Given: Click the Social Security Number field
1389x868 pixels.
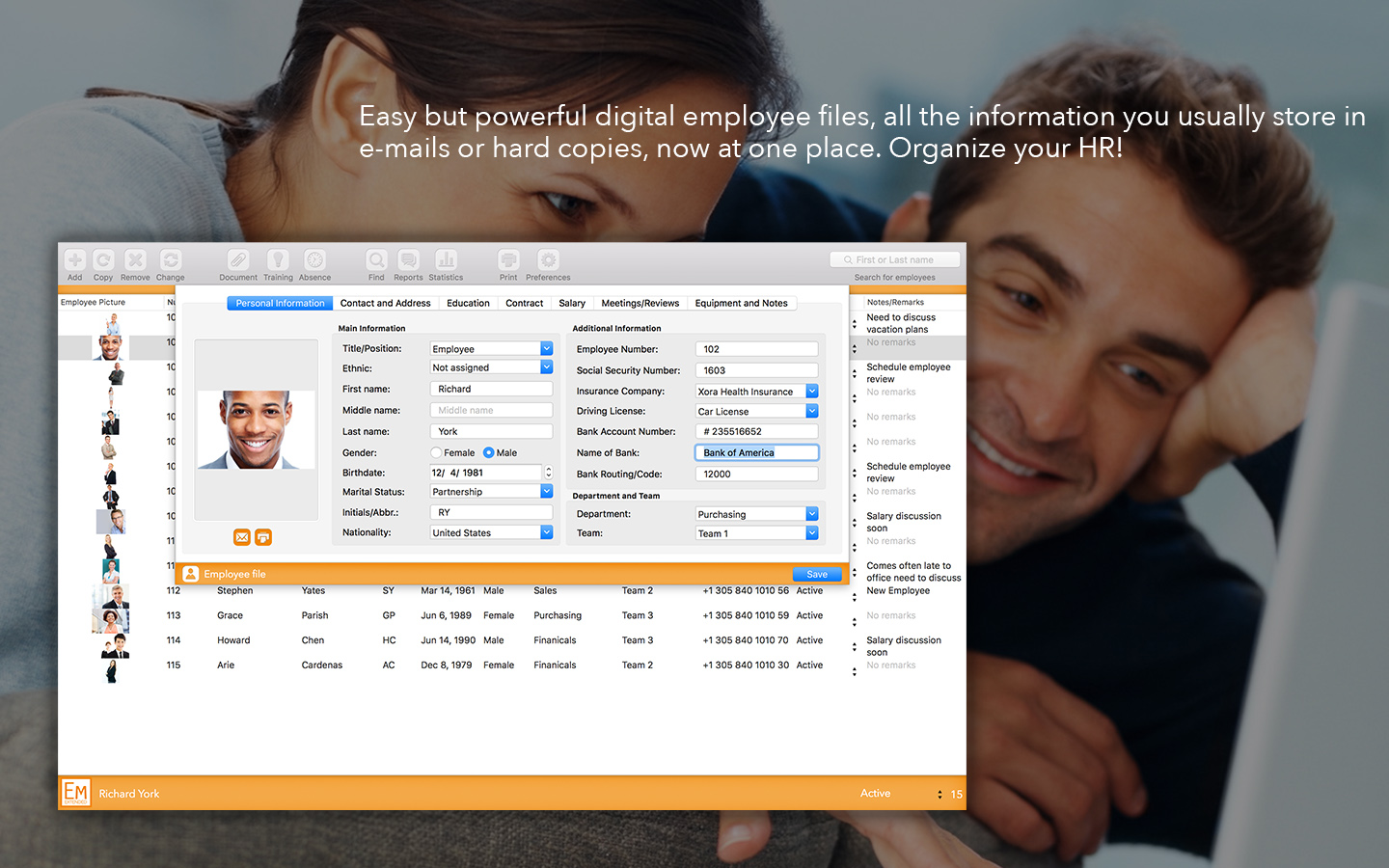Looking at the screenshot, I should 757,370.
